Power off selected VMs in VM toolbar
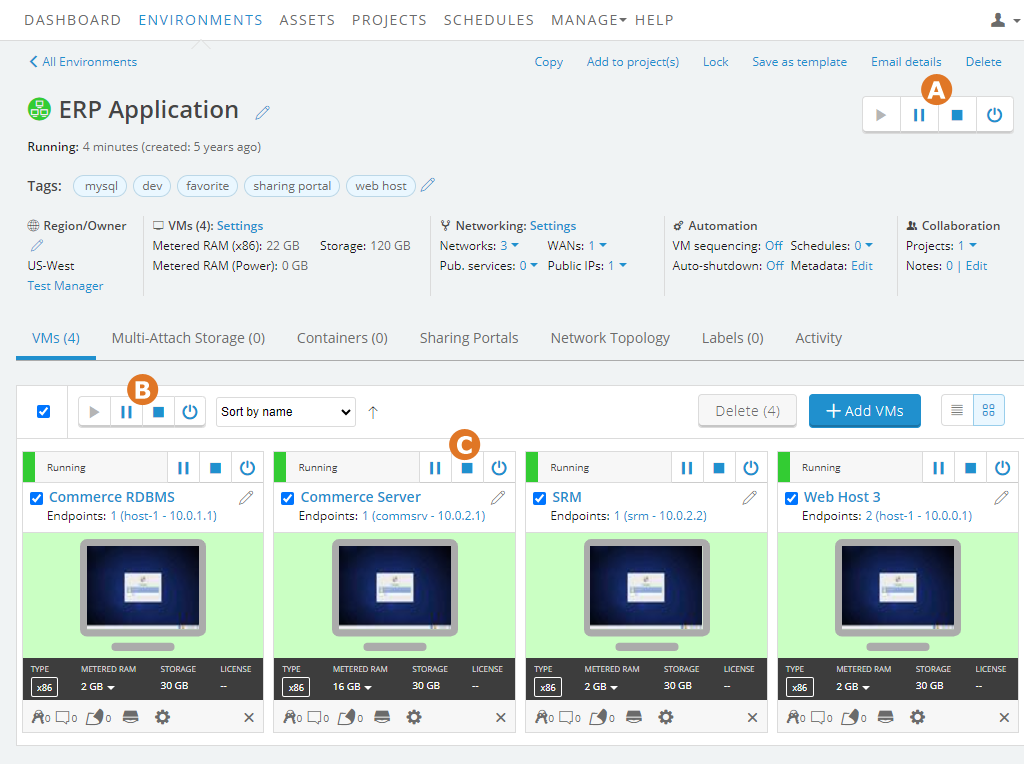Screen dimensions: 1024x764 pos(189,412)
